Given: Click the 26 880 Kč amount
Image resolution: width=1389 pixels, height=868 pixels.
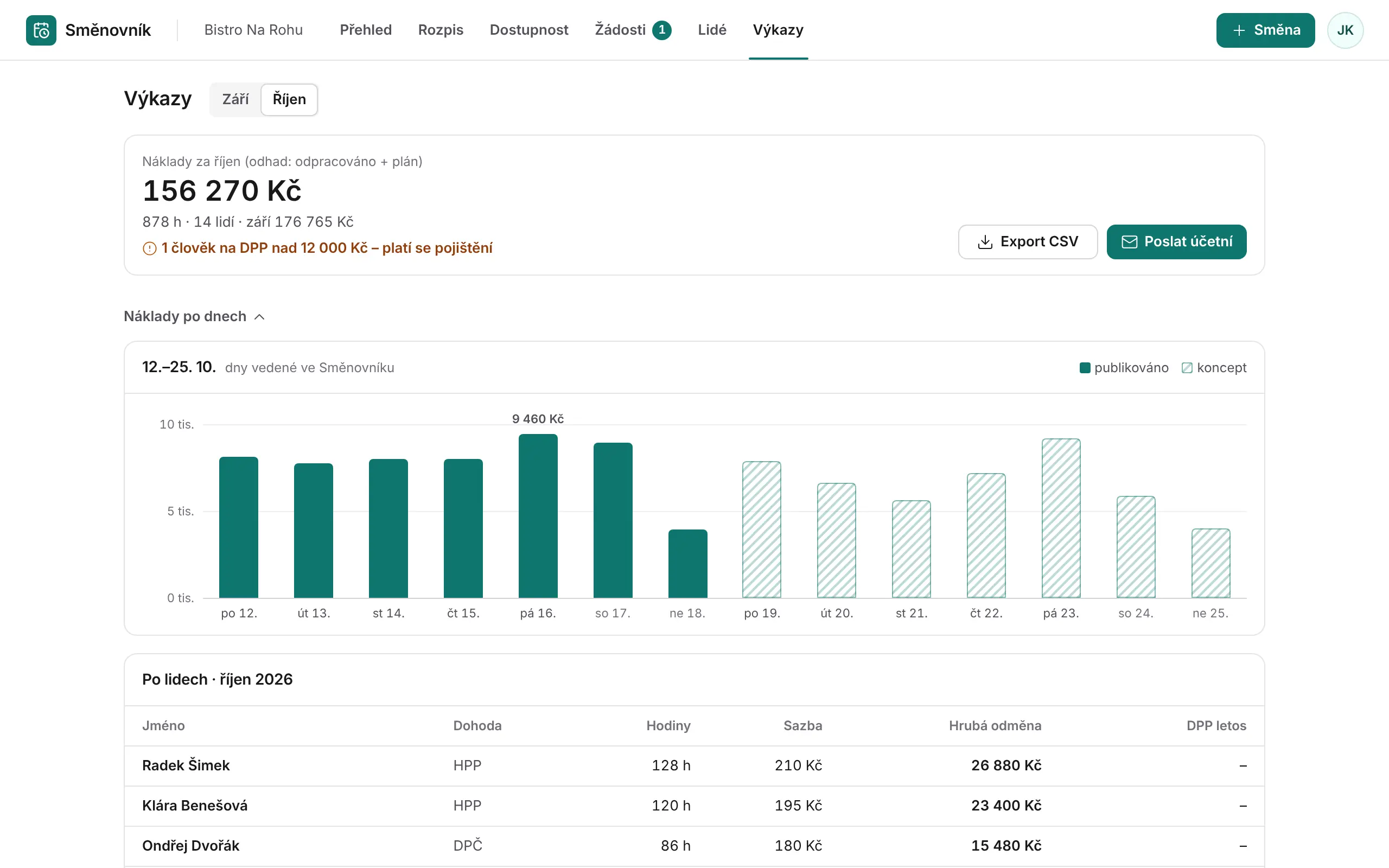Looking at the screenshot, I should tap(1005, 765).
